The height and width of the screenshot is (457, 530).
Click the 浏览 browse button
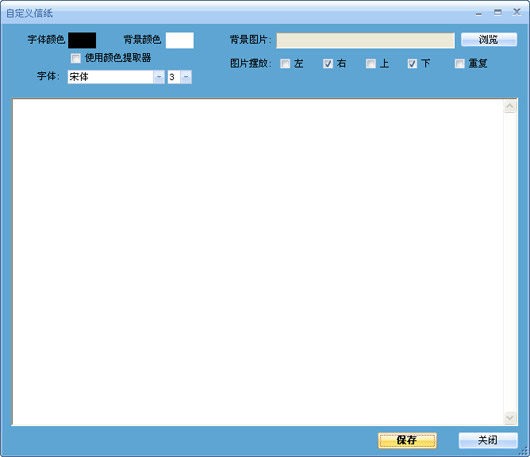[489, 40]
